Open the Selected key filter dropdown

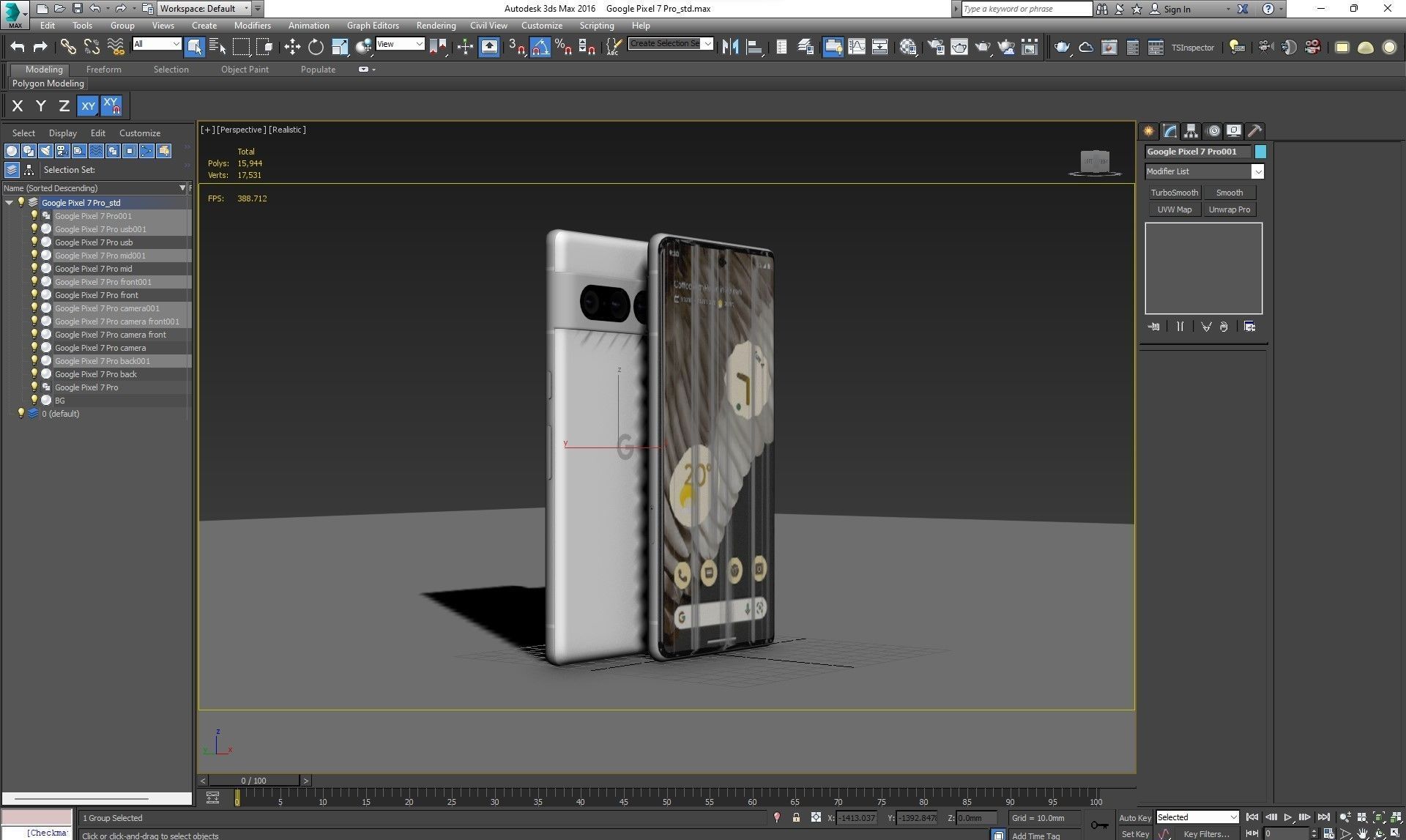coord(1233,817)
